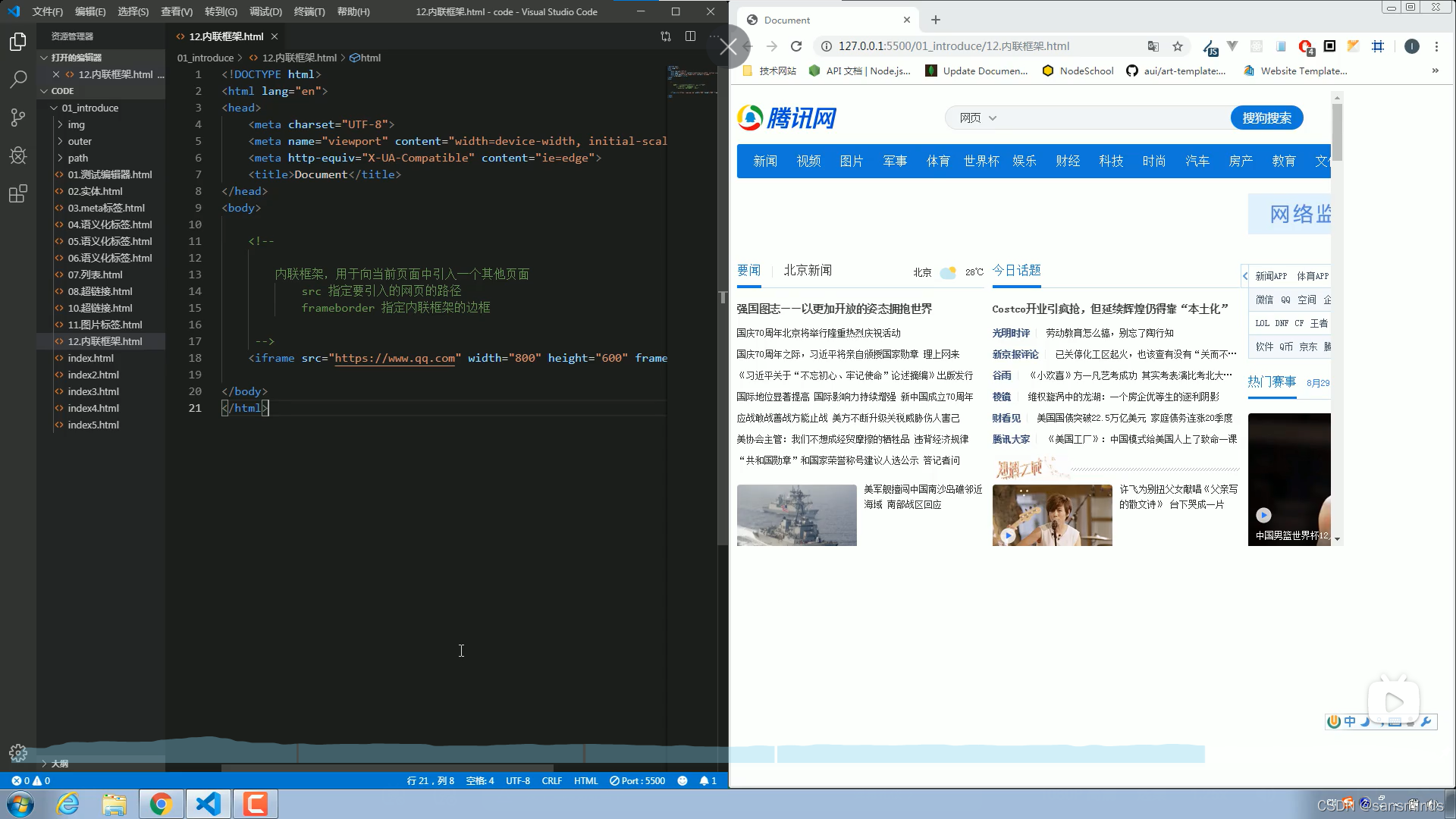The image size is (1456, 819).
Task: Play the singer video thumbnail
Action: pos(1052,515)
